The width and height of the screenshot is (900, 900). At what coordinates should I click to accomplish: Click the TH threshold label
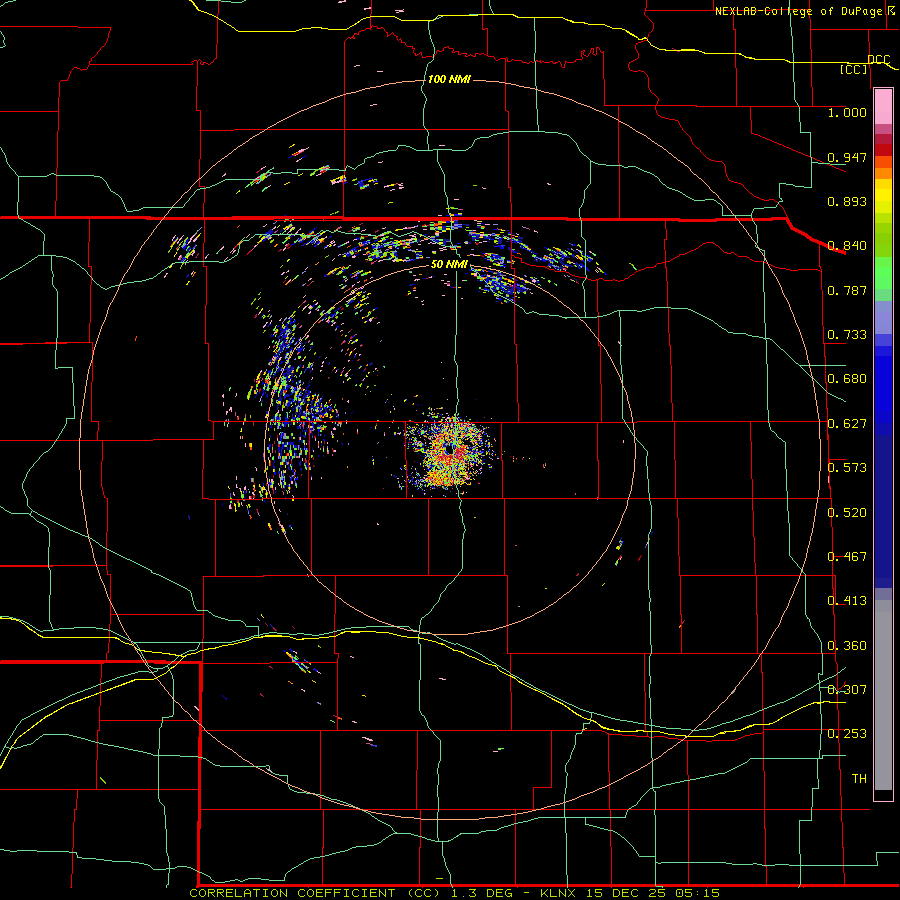[x=859, y=778]
